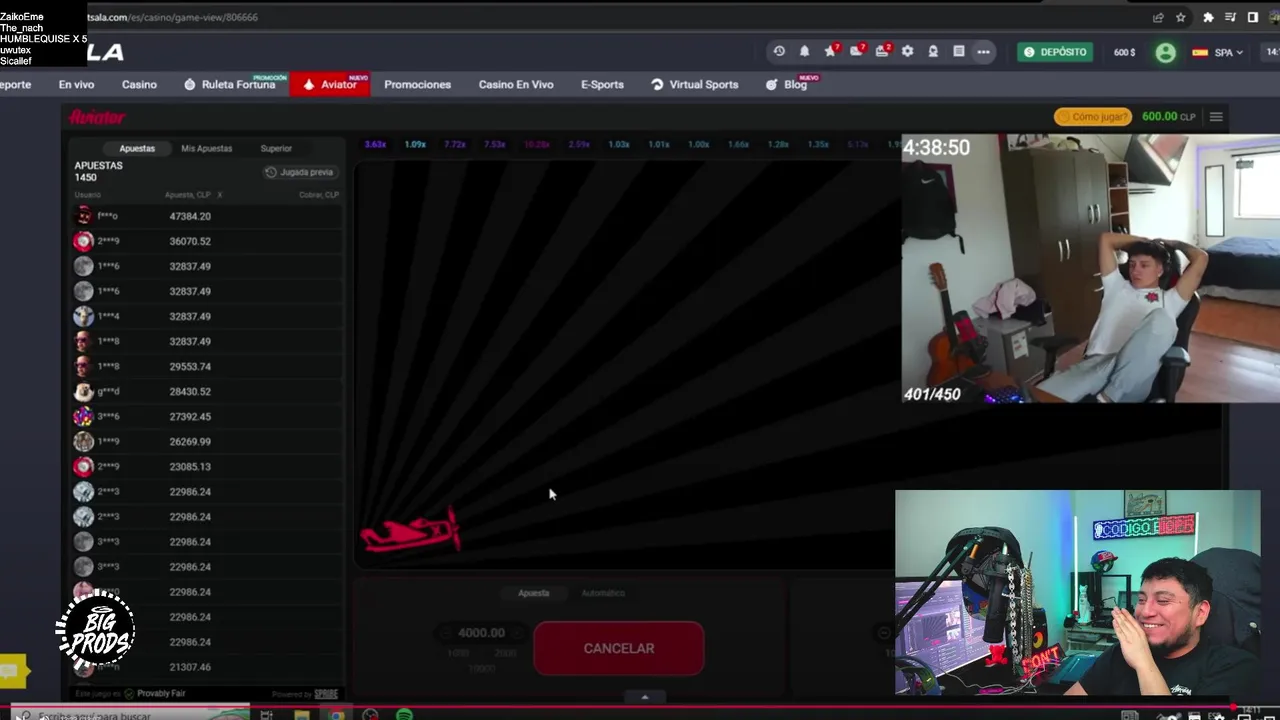The width and height of the screenshot is (1280, 720).
Task: Open the icon with badge 2
Action: tap(882, 51)
